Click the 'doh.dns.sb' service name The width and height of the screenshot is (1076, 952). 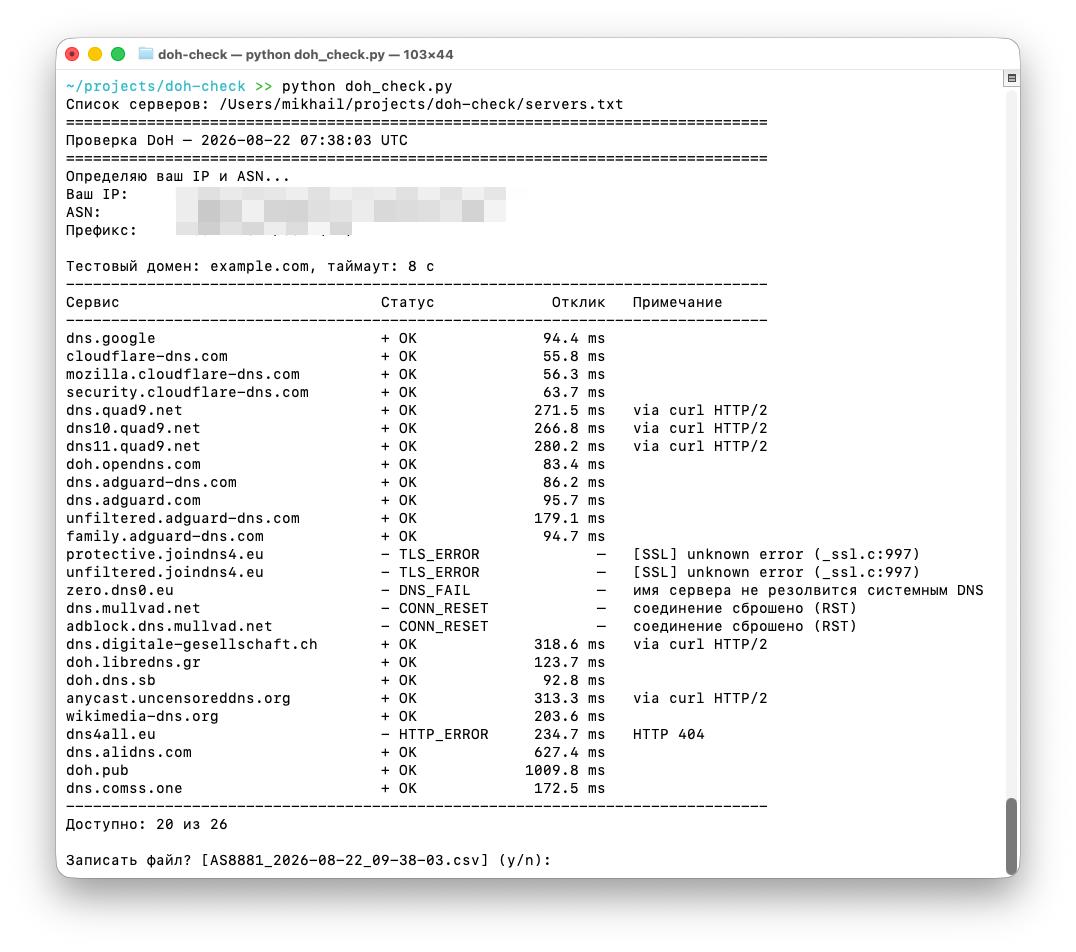pyautogui.click(x=110, y=680)
